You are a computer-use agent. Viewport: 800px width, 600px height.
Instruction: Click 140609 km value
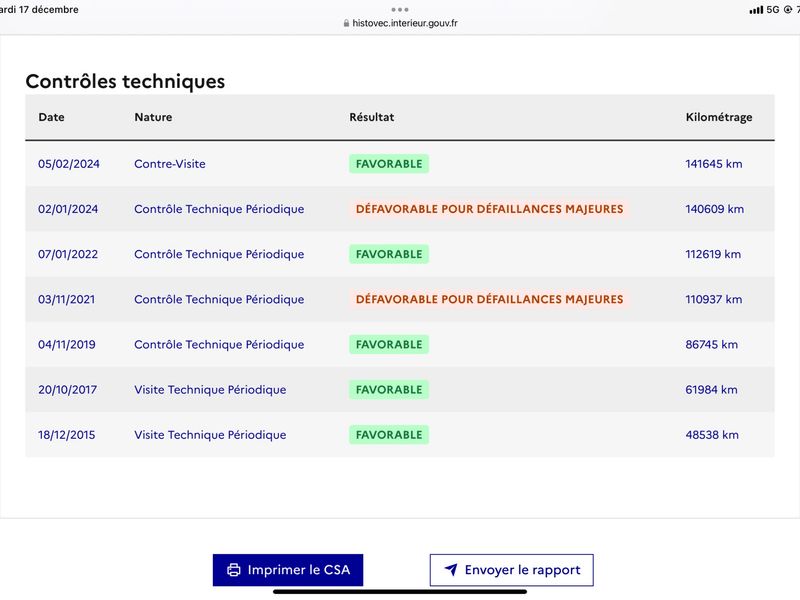pos(714,209)
